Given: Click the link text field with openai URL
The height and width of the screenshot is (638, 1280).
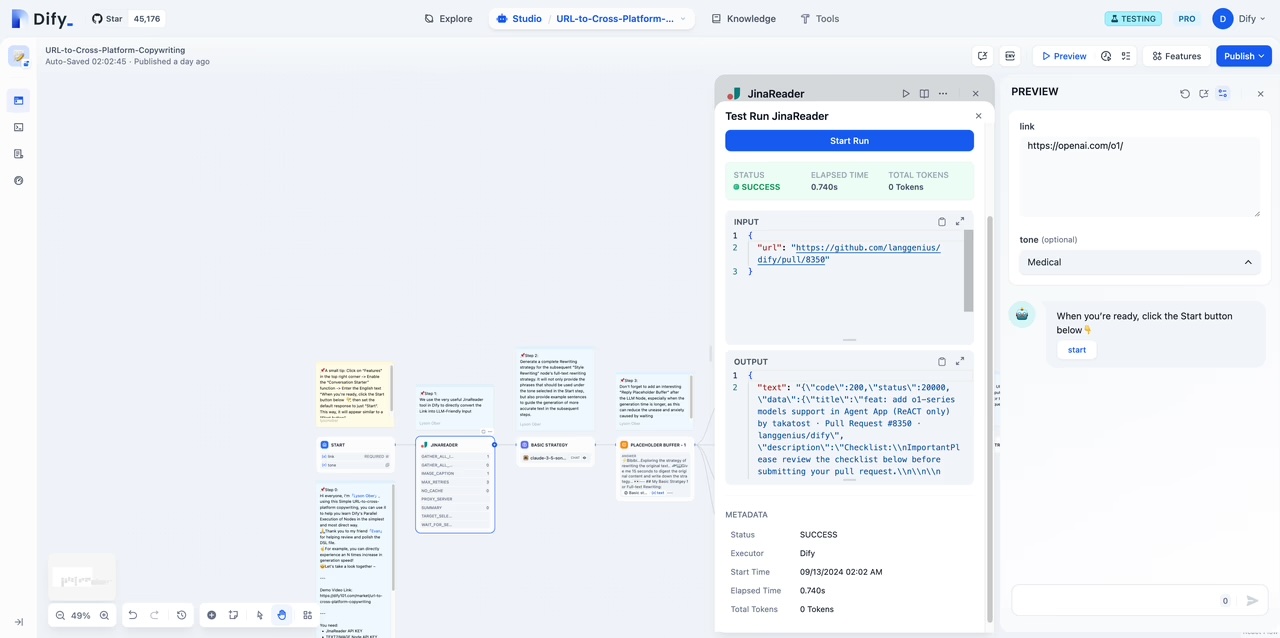Looking at the screenshot, I should tap(1139, 176).
